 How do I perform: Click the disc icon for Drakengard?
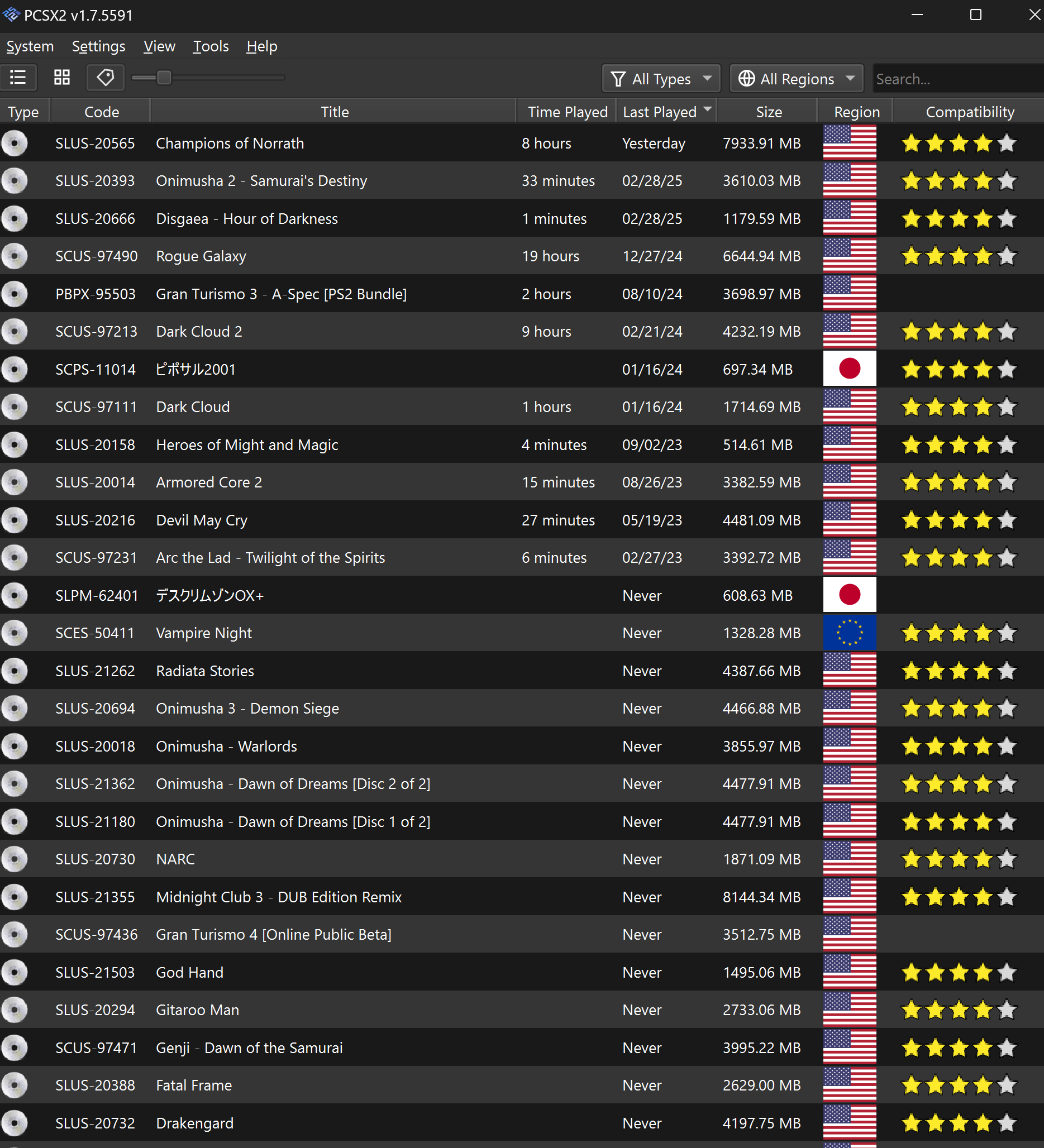tap(14, 1123)
